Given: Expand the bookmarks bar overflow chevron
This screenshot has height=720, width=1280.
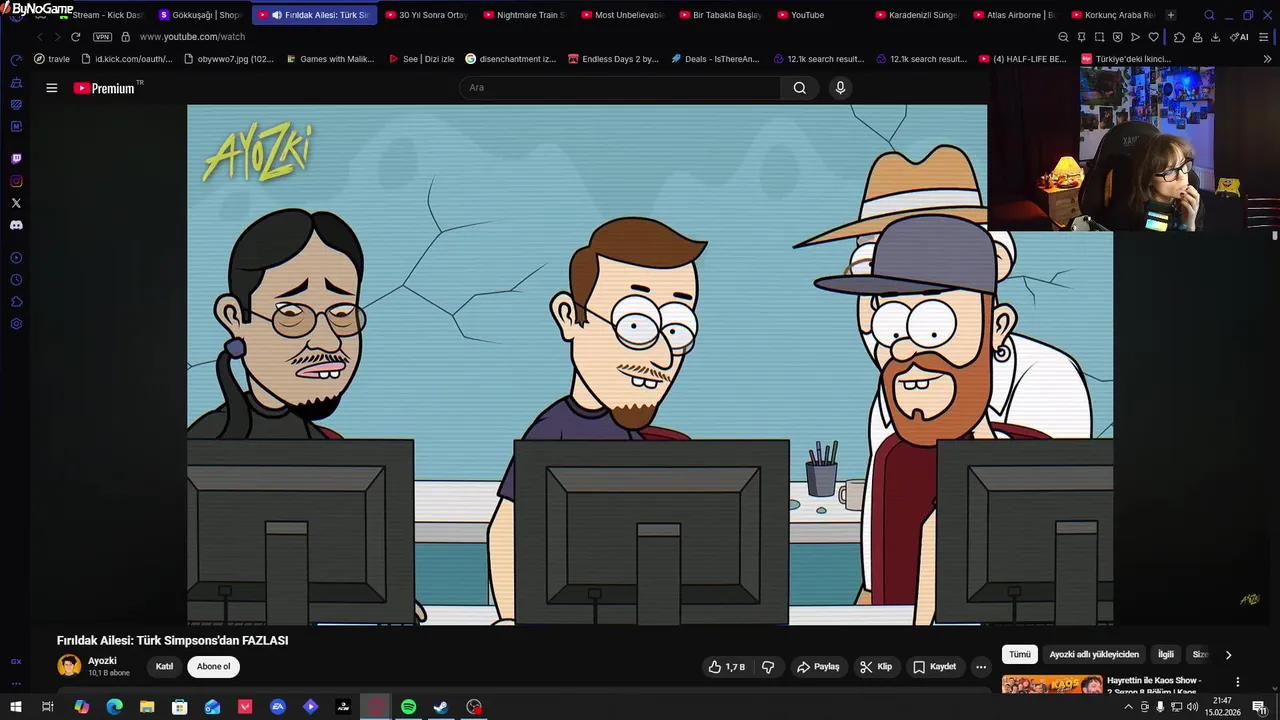Looking at the screenshot, I should [x=1269, y=59].
